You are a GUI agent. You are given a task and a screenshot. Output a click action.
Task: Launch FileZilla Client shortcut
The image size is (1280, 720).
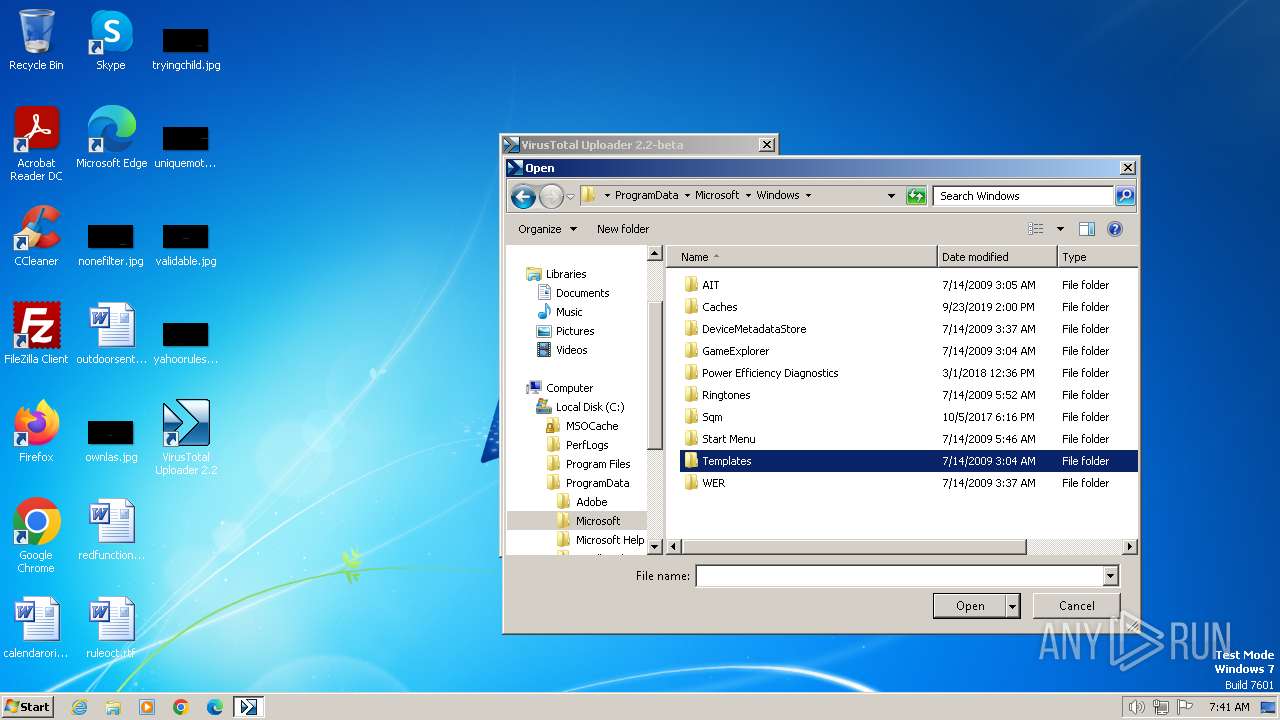[x=36, y=334]
